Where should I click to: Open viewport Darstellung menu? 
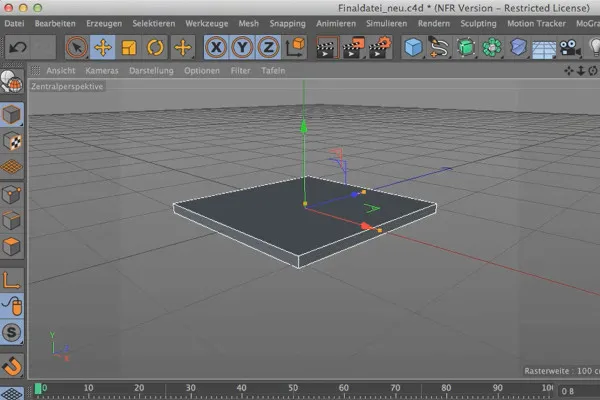coord(151,70)
